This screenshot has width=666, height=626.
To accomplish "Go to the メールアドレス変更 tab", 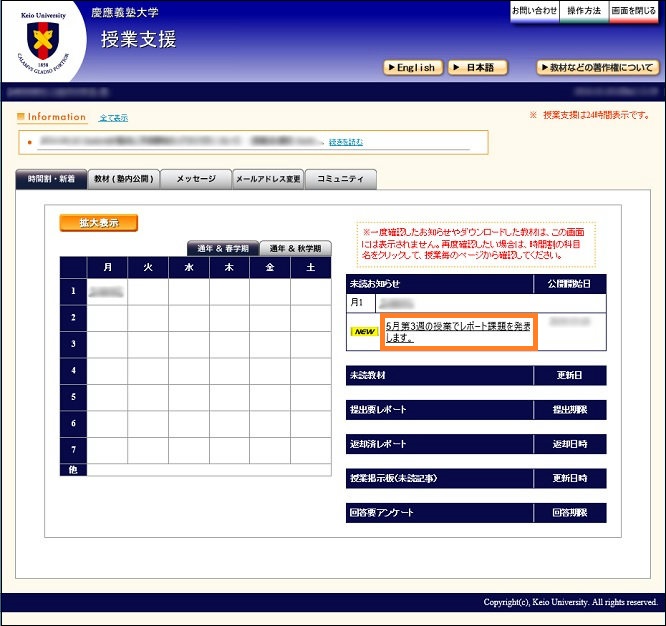I will point(267,179).
